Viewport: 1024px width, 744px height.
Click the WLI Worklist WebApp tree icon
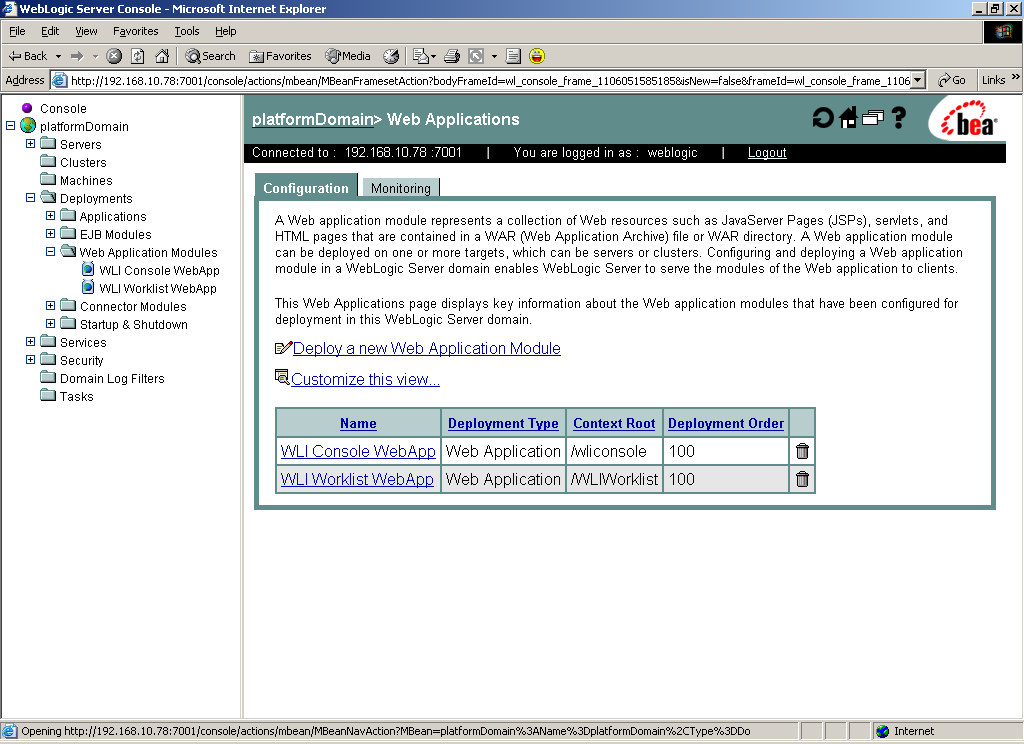pos(88,287)
